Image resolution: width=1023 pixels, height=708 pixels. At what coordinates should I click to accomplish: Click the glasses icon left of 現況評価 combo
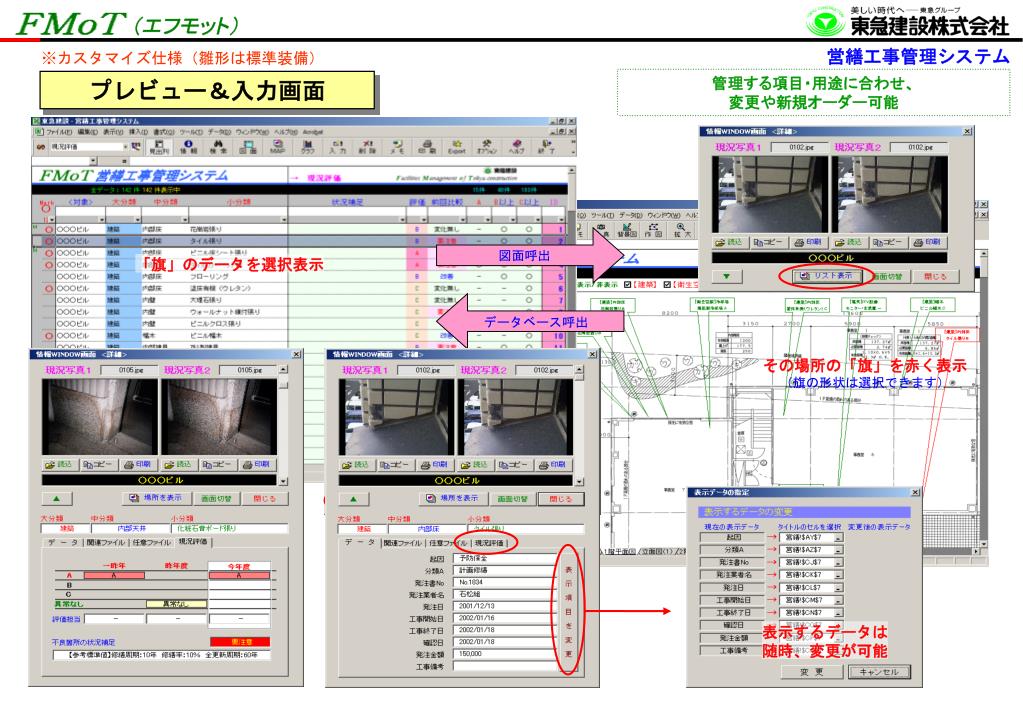point(41,147)
